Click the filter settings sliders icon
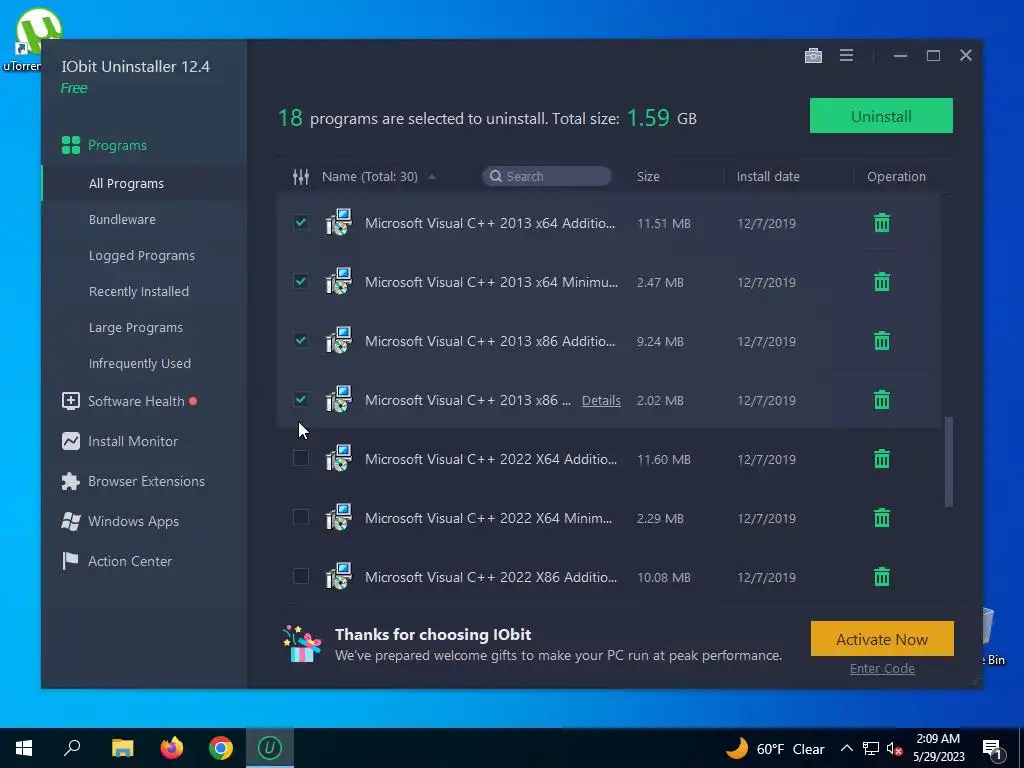 [x=301, y=176]
